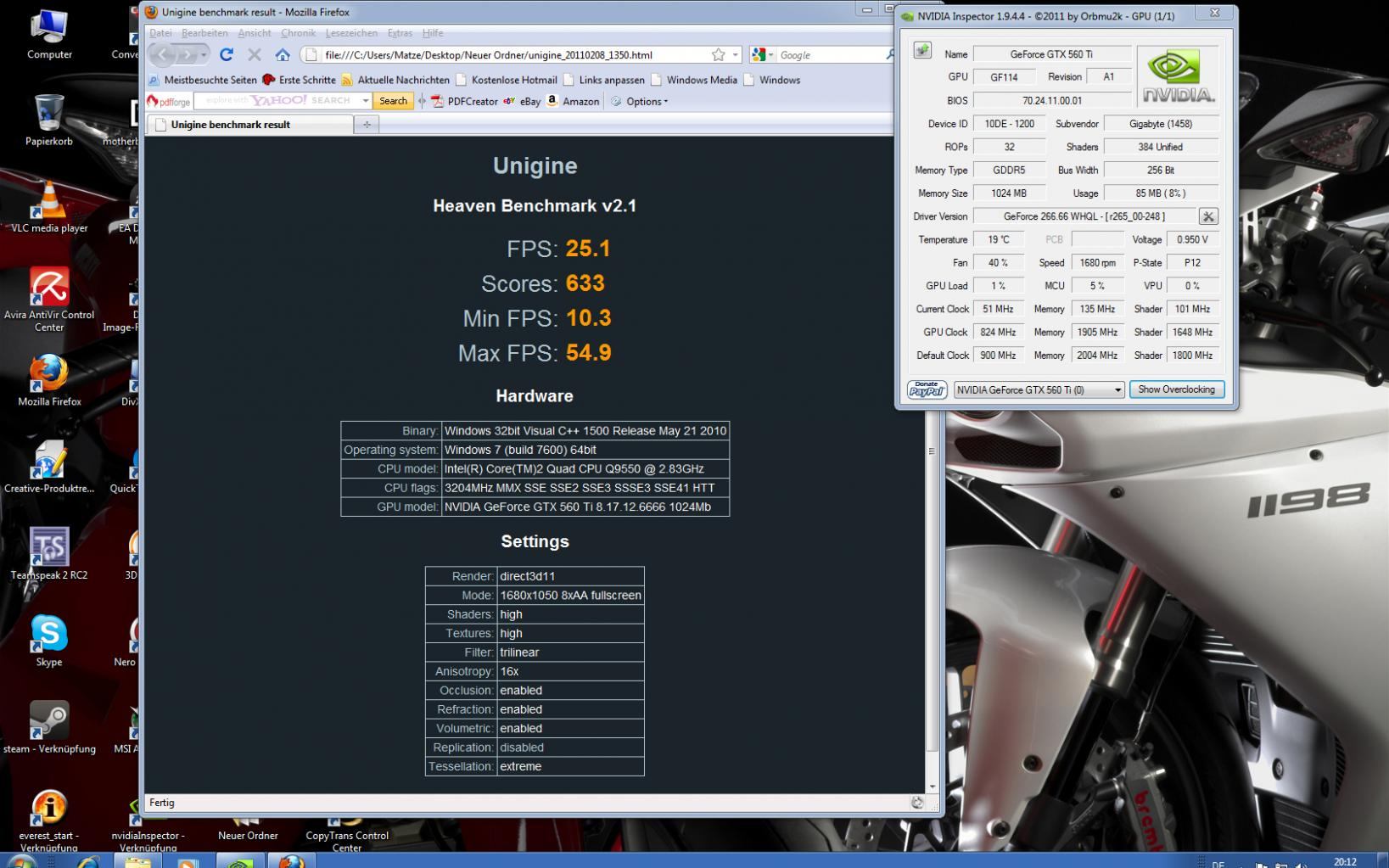This screenshot has height=868, width=1389.
Task: Click the stop loading X icon
Action: tap(254, 55)
